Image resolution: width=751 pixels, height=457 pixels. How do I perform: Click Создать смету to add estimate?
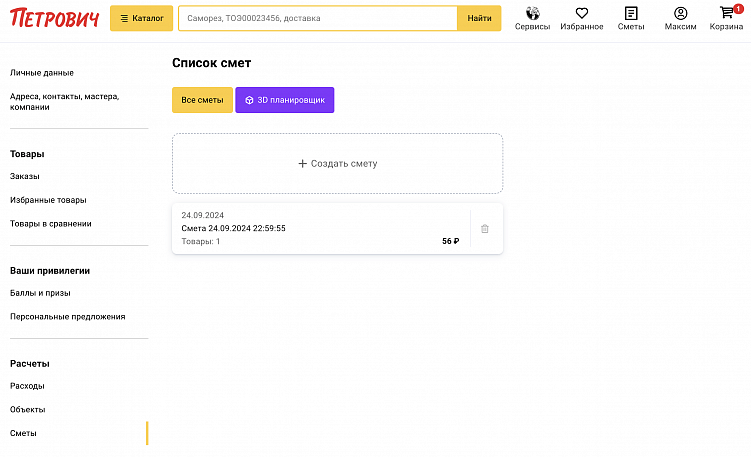pos(337,163)
